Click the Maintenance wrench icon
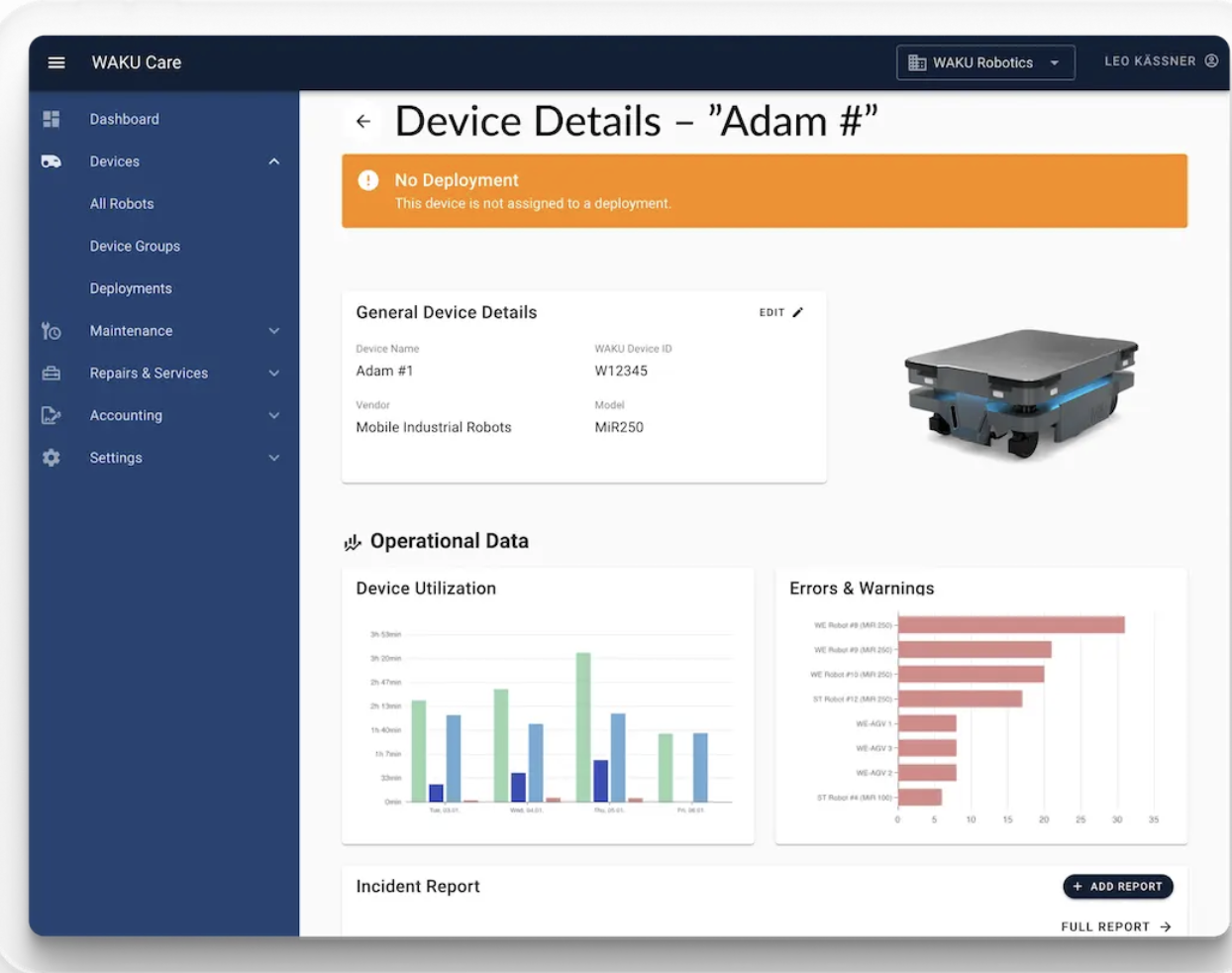The height and width of the screenshot is (973, 1232). 51,331
